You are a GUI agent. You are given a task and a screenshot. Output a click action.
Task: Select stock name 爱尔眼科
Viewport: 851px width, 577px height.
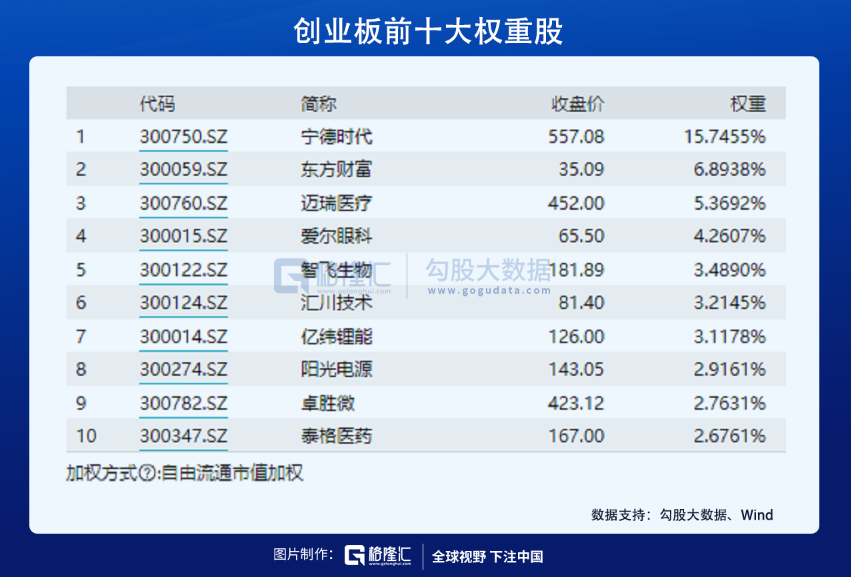[x=336, y=236]
